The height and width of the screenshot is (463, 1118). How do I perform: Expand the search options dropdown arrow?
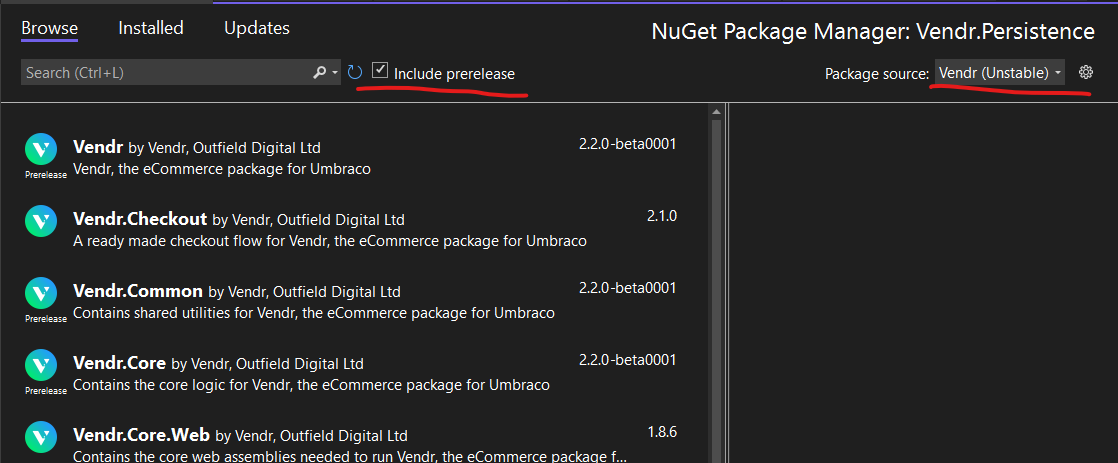pyautogui.click(x=335, y=73)
